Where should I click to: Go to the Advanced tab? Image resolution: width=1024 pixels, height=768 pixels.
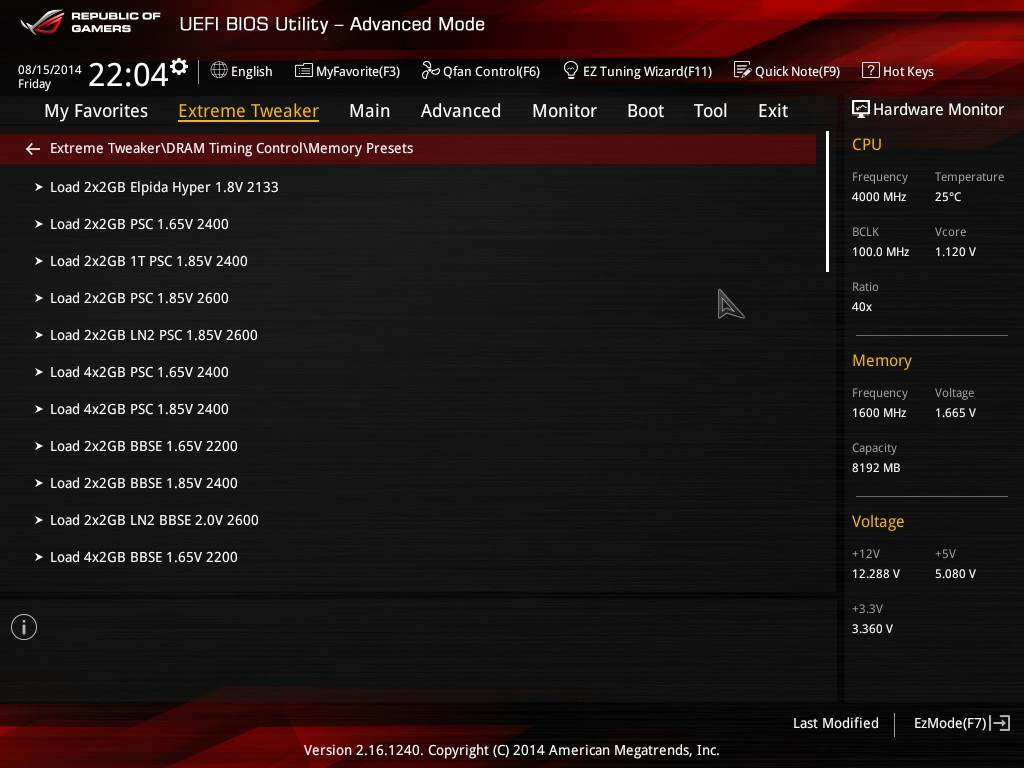460,111
